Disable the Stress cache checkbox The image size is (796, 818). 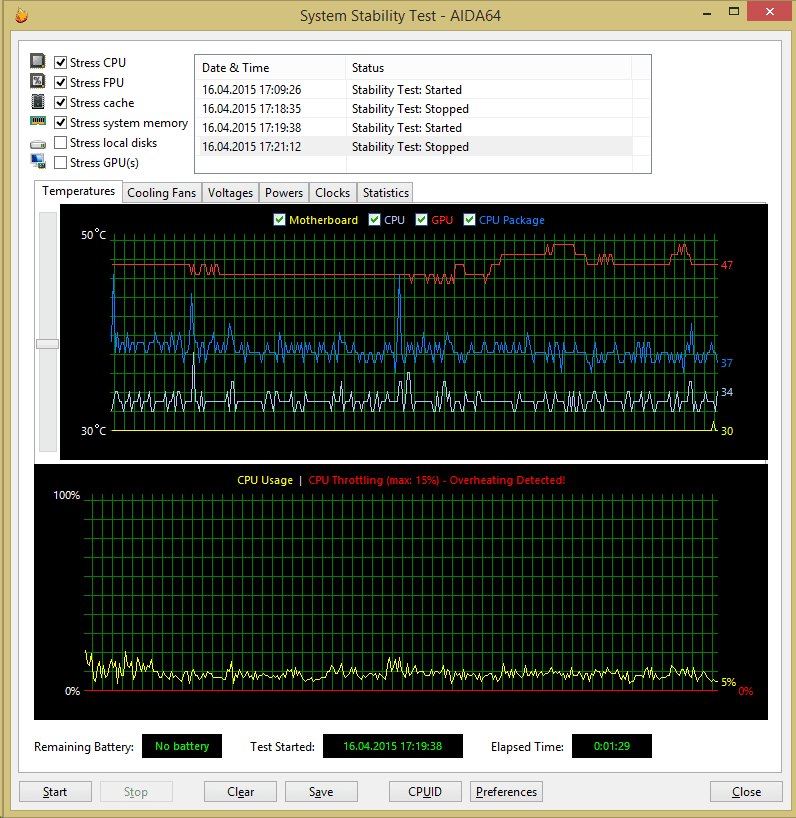[x=61, y=103]
